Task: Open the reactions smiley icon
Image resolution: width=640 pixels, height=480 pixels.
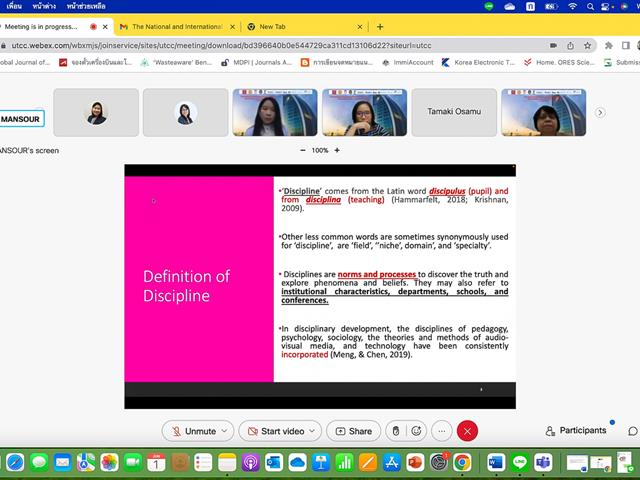Action: tap(416, 431)
